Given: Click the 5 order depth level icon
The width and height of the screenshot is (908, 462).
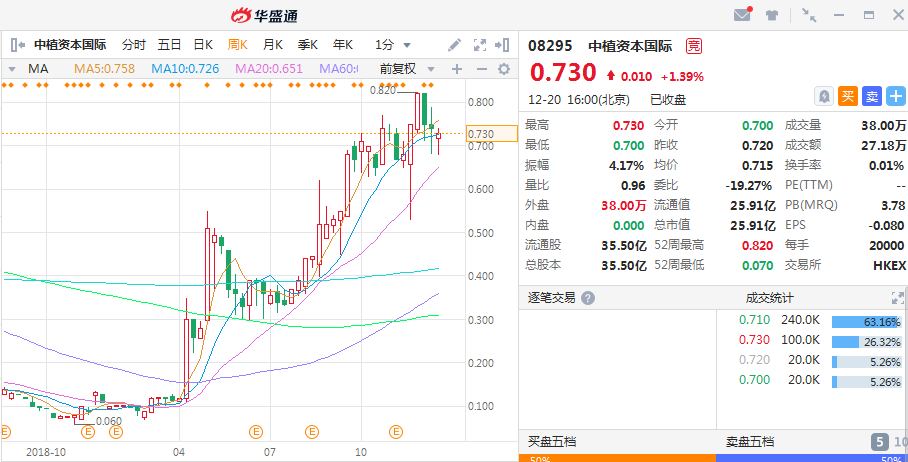Looking at the screenshot, I should (x=880, y=443).
